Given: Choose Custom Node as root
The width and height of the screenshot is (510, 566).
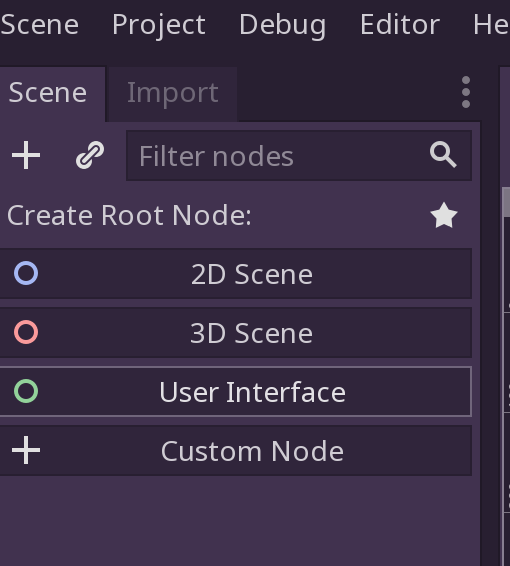Looking at the screenshot, I should click(x=235, y=450).
